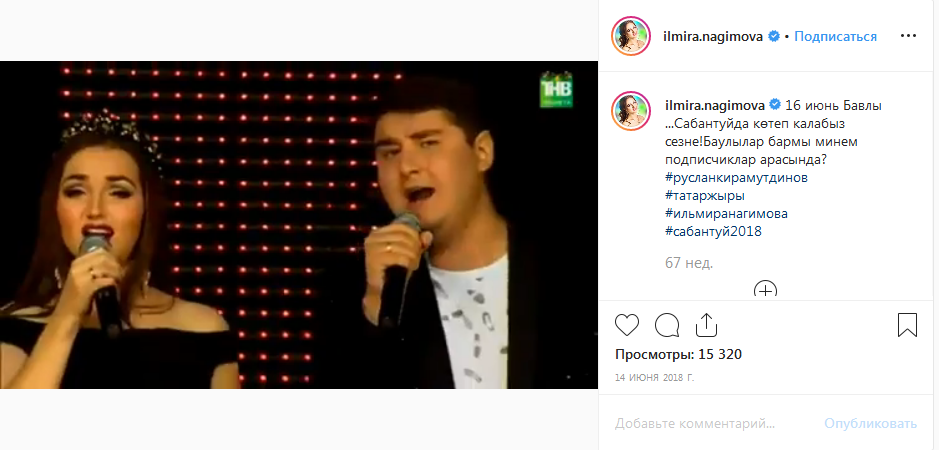Open comments via speech bubble icon
This screenshot has width=939, height=450.
click(x=667, y=325)
